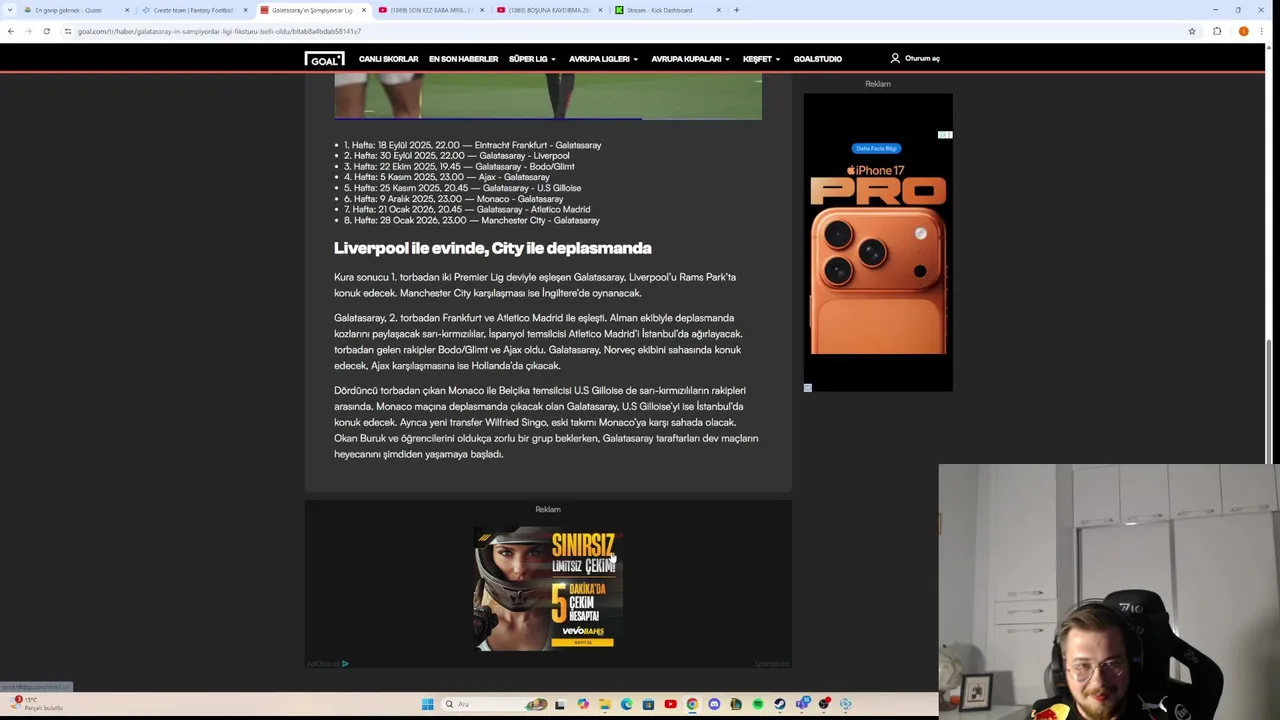1280x720 pixels.
Task: Reload the page with the refresh icon
Action: click(46, 31)
